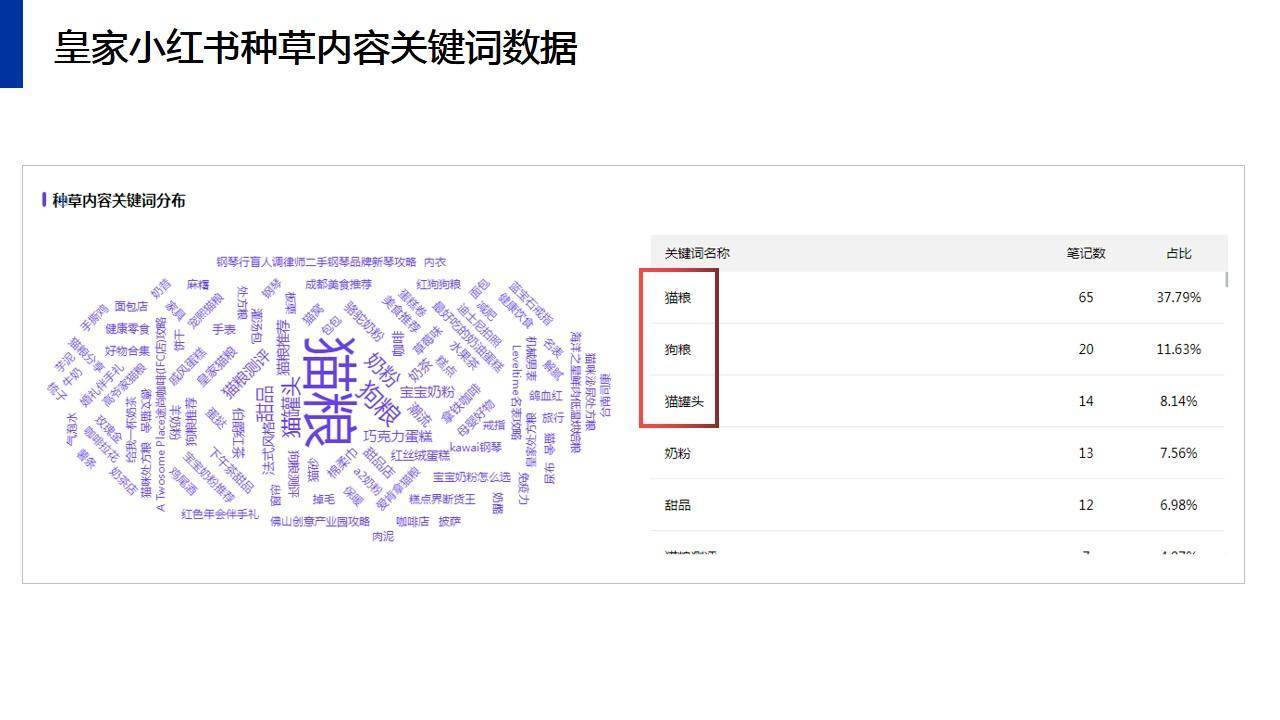This screenshot has height=720, width=1280.
Task: Click 红狗狗粮 in the word cloud
Action: tap(438, 285)
